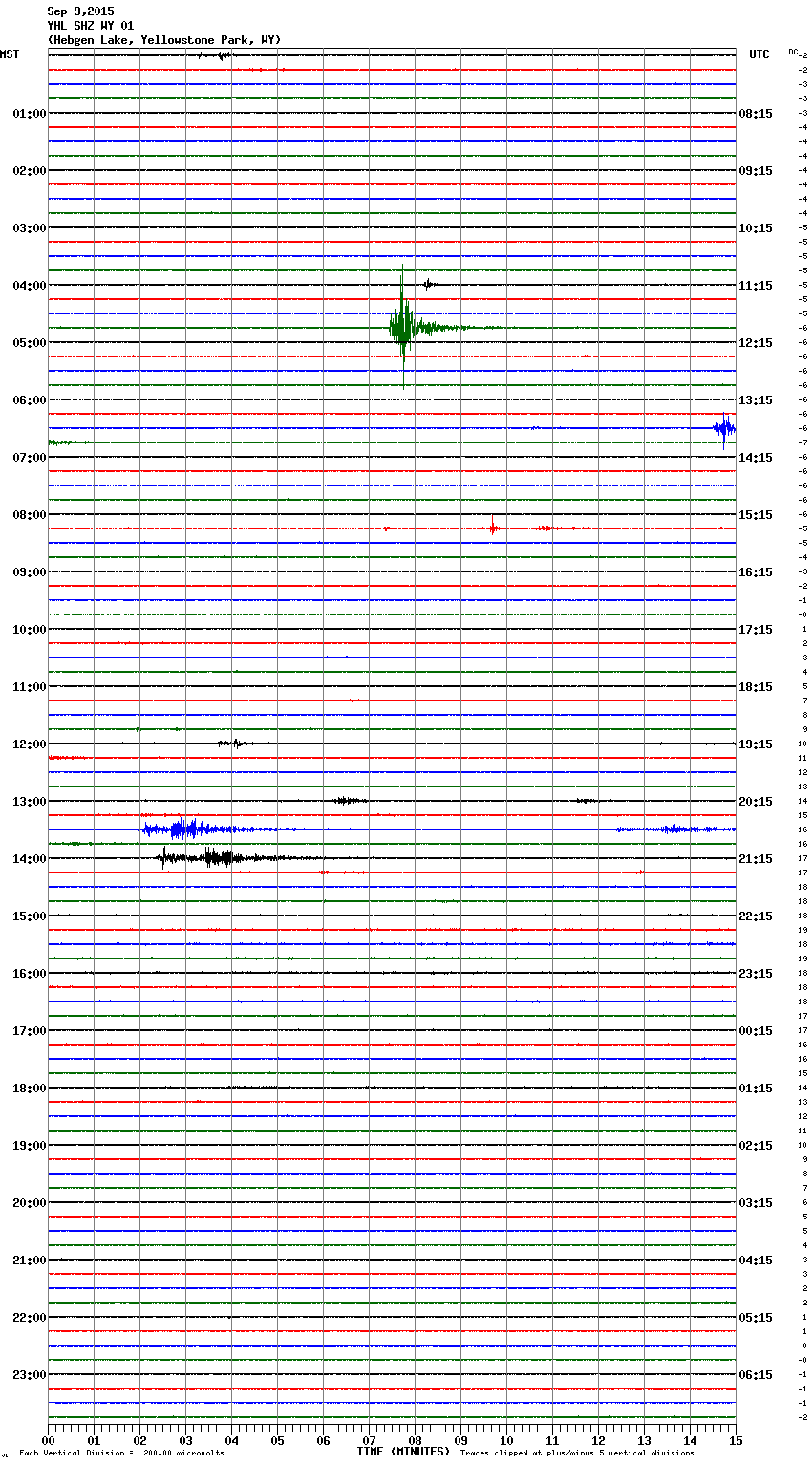812x1466 pixels.
Task: Click the '04:00' MST hour label
Action: point(30,286)
